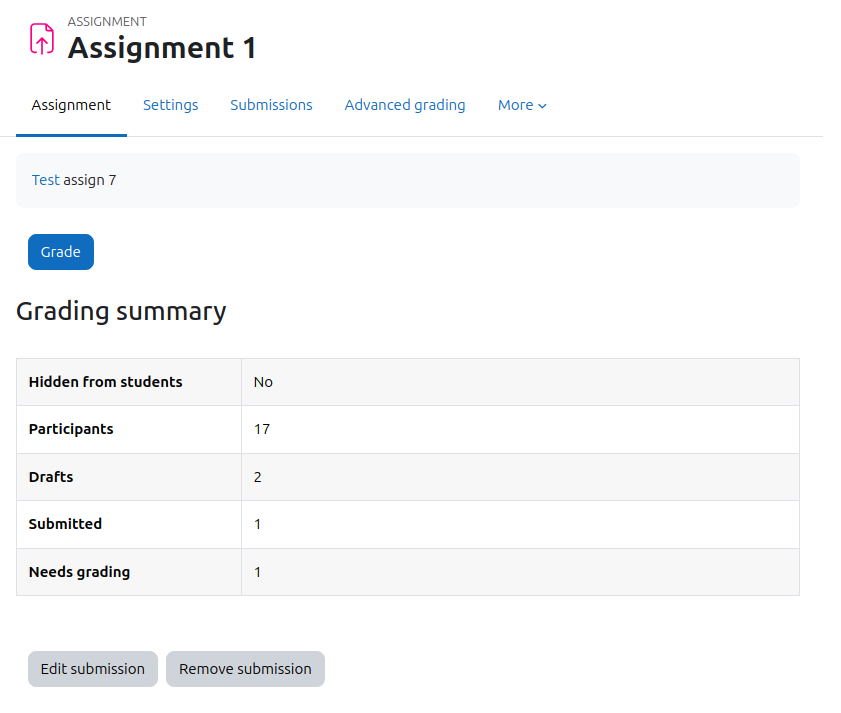Click the drafts count 2
Screen dimensions: 841x713
pyautogui.click(x=257, y=477)
